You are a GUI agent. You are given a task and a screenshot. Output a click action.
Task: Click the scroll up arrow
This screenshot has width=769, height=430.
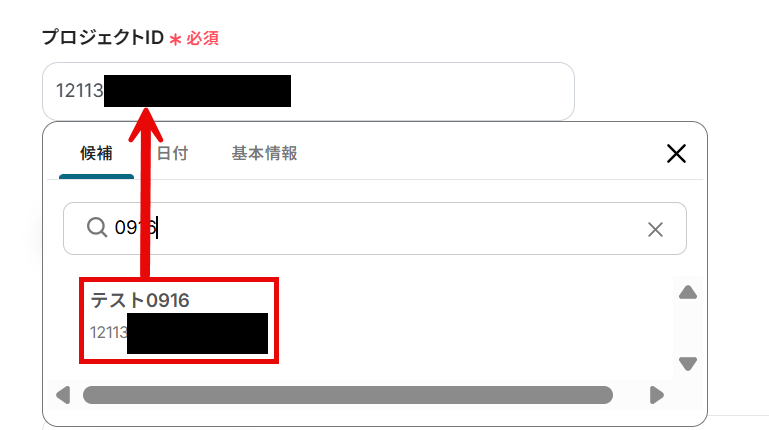click(x=688, y=293)
